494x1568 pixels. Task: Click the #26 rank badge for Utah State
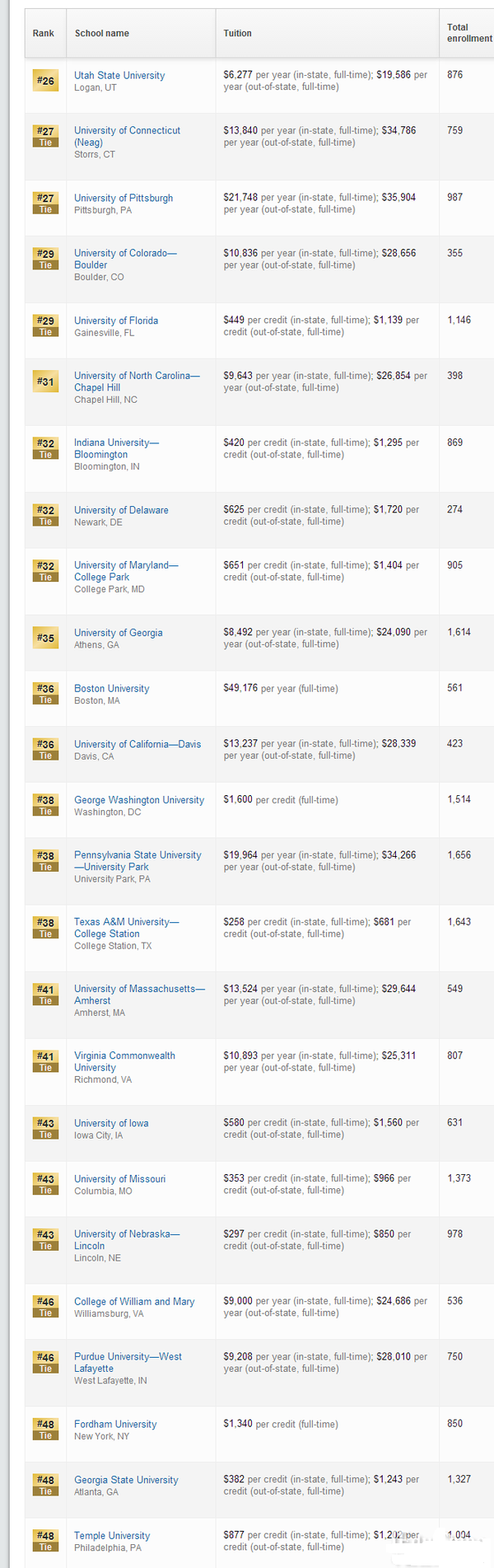click(x=45, y=81)
